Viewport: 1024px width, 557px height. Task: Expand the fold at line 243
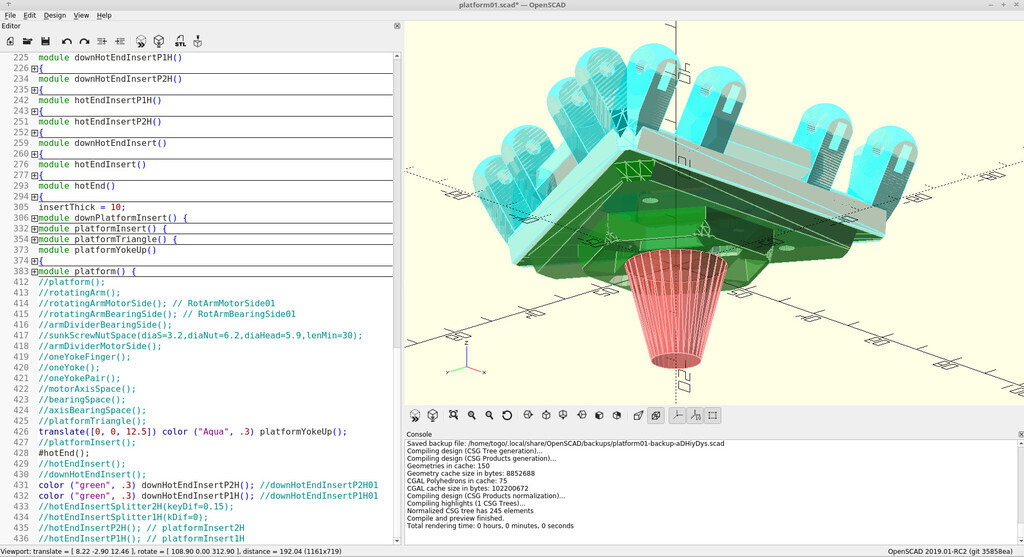(35, 111)
